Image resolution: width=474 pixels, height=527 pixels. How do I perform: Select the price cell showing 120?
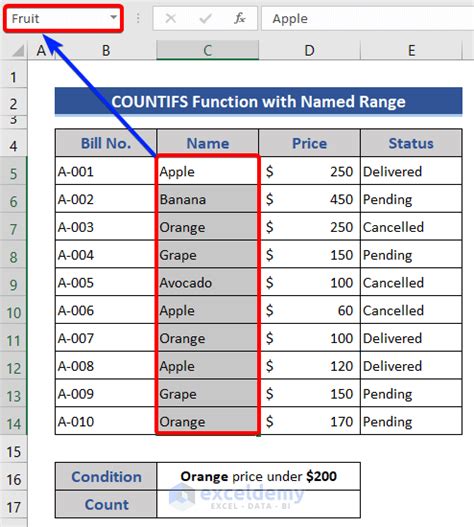(x=309, y=366)
